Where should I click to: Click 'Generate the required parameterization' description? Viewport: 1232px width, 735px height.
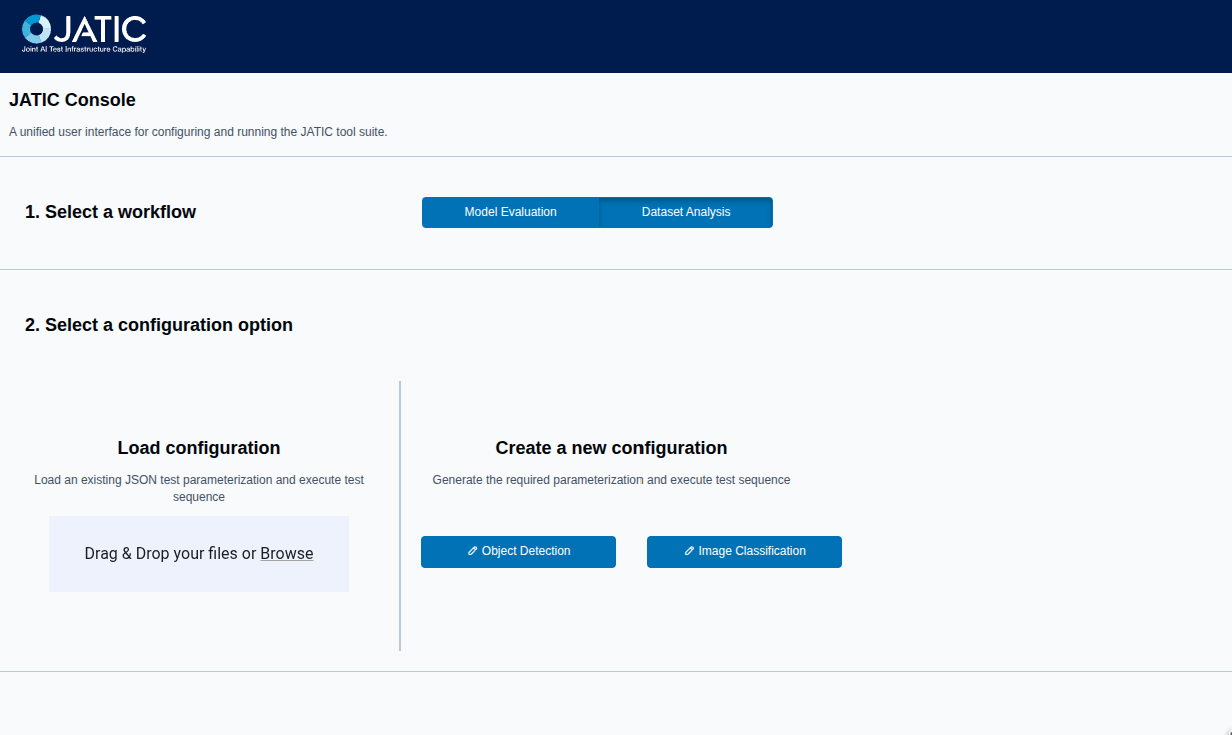pos(611,480)
